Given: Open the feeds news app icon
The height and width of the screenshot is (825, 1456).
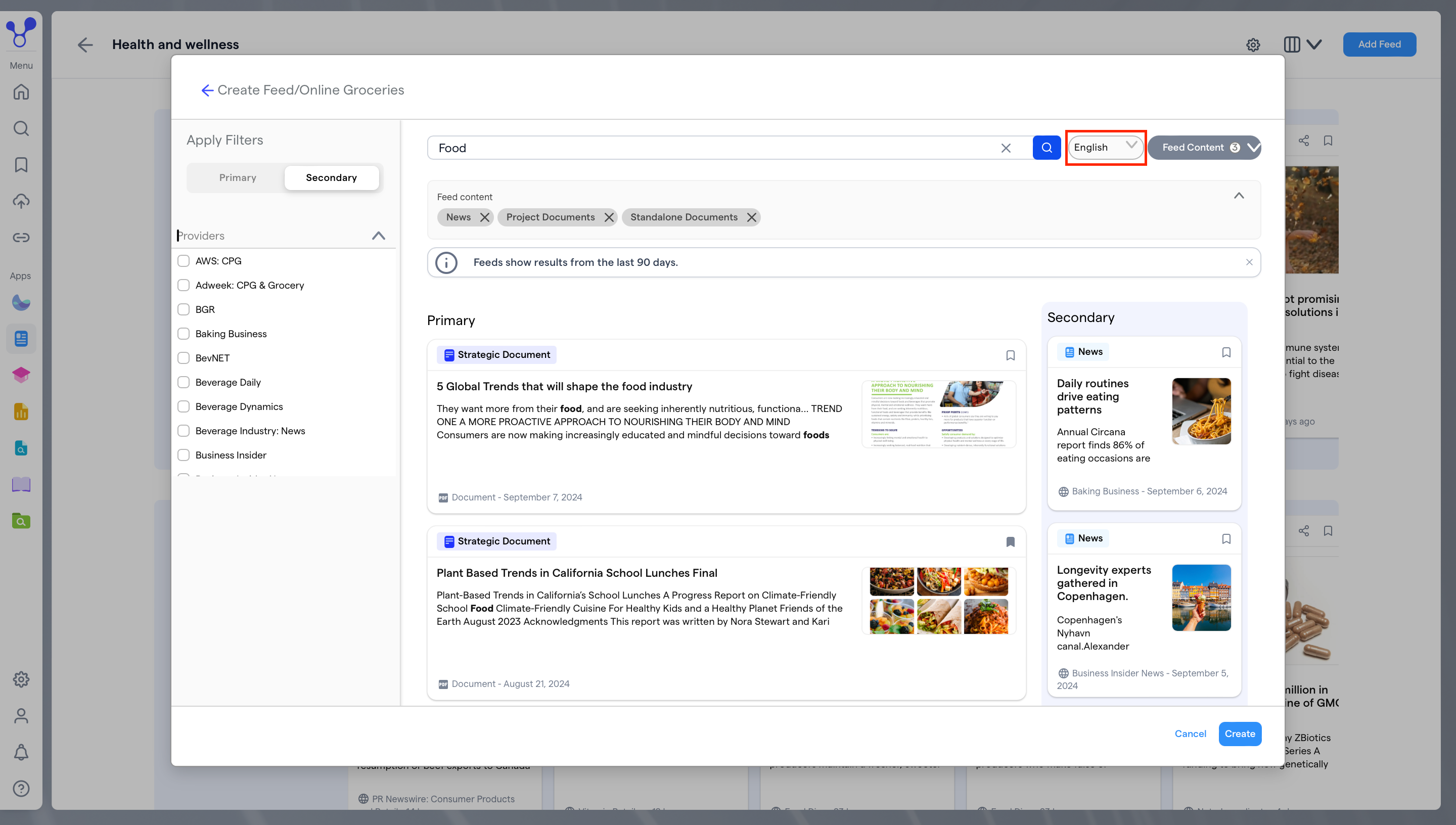Looking at the screenshot, I should [x=21, y=339].
